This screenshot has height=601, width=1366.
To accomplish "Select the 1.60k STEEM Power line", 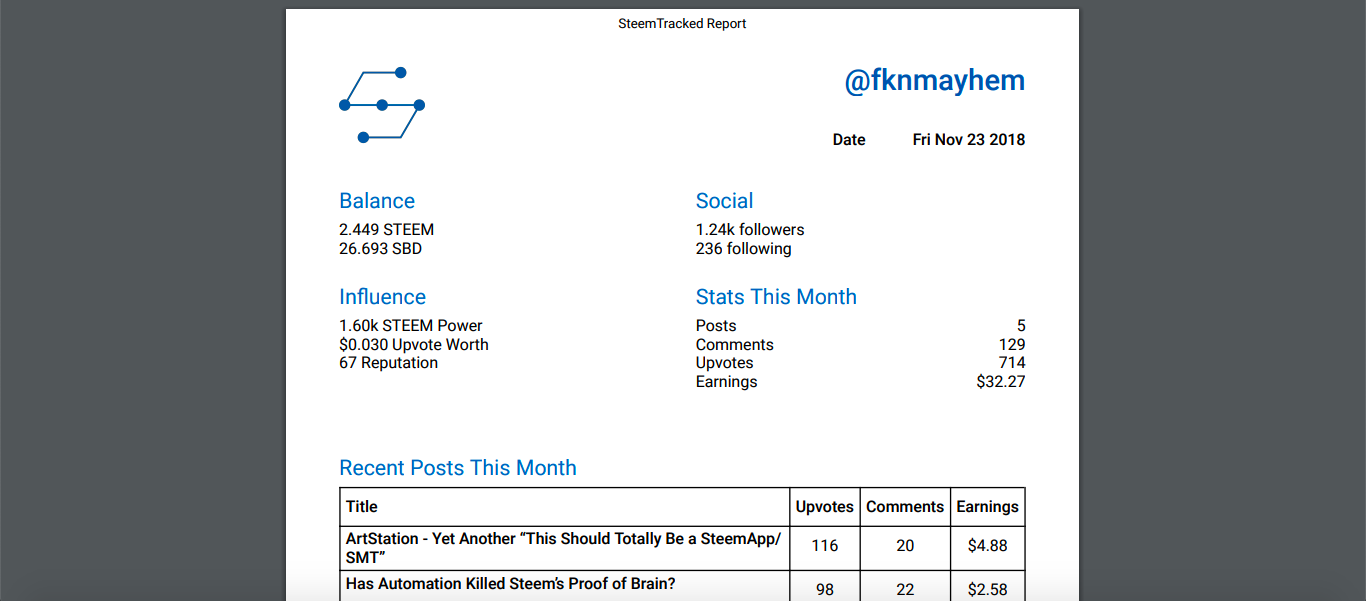I will point(411,326).
